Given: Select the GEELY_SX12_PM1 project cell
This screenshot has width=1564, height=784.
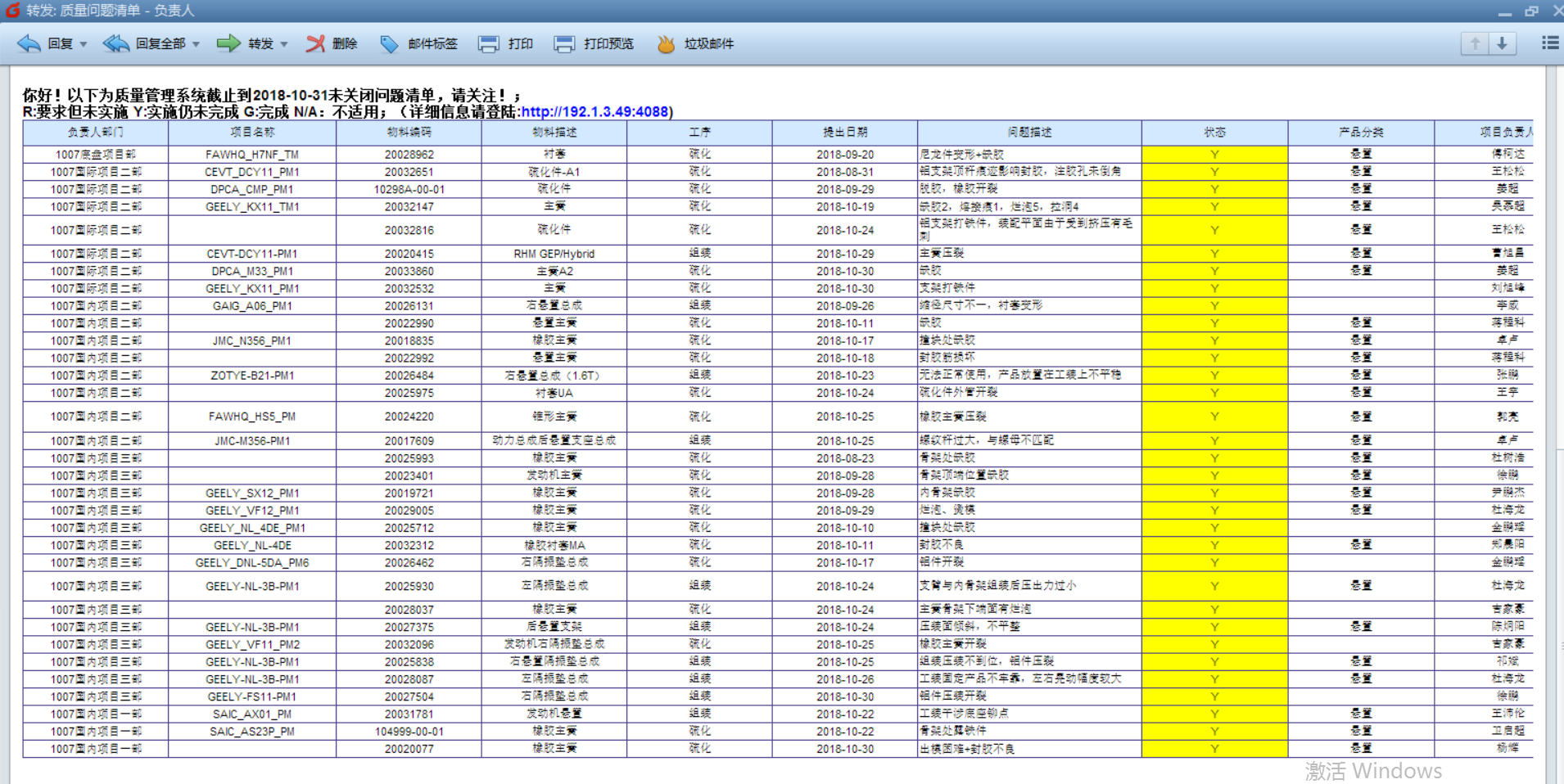Looking at the screenshot, I should [x=252, y=493].
